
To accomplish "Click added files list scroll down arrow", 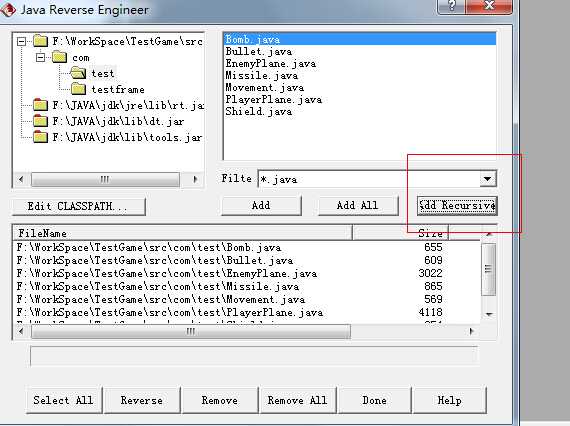I will click(x=489, y=314).
